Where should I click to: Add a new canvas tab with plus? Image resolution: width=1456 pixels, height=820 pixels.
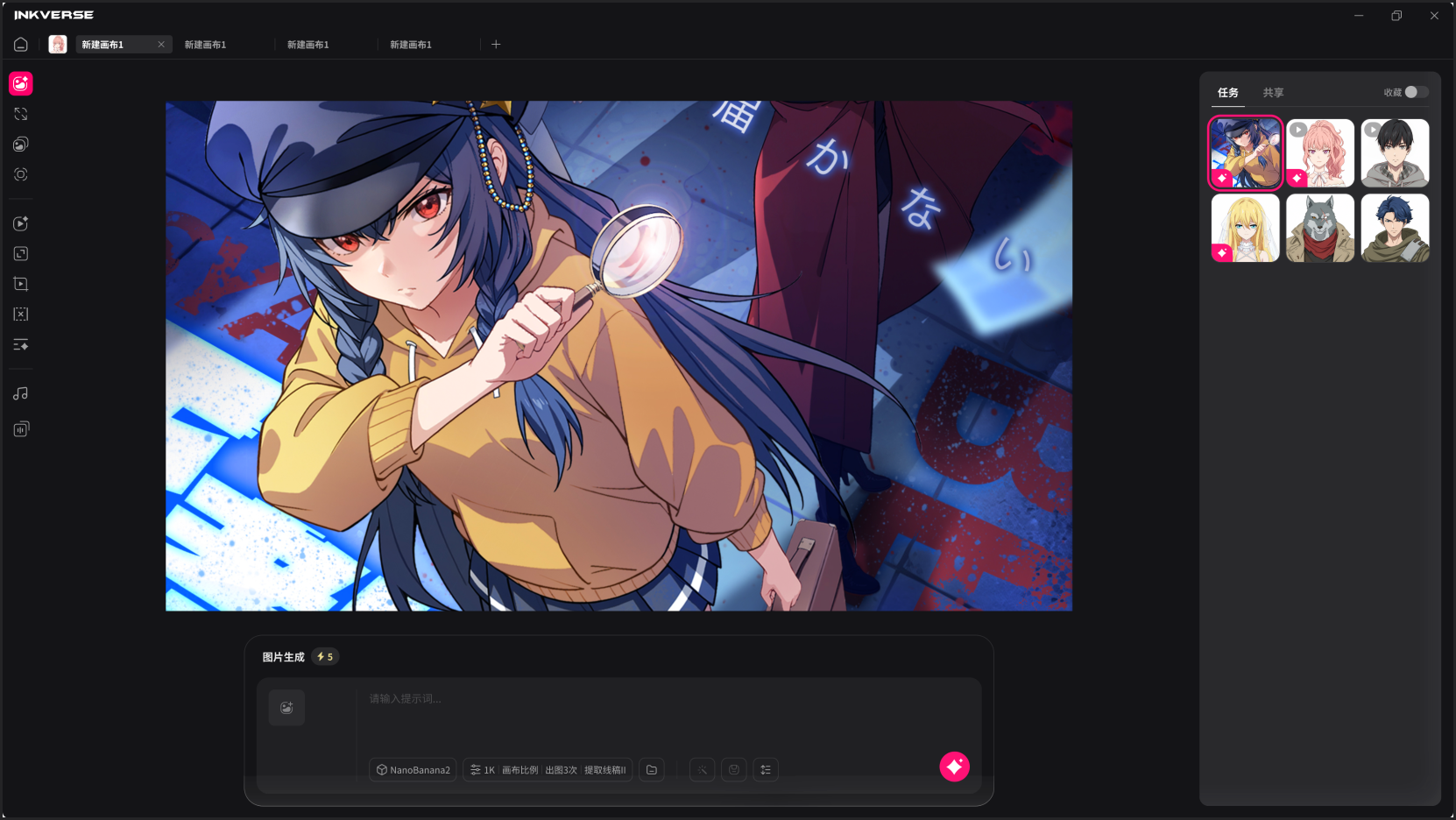point(496,45)
